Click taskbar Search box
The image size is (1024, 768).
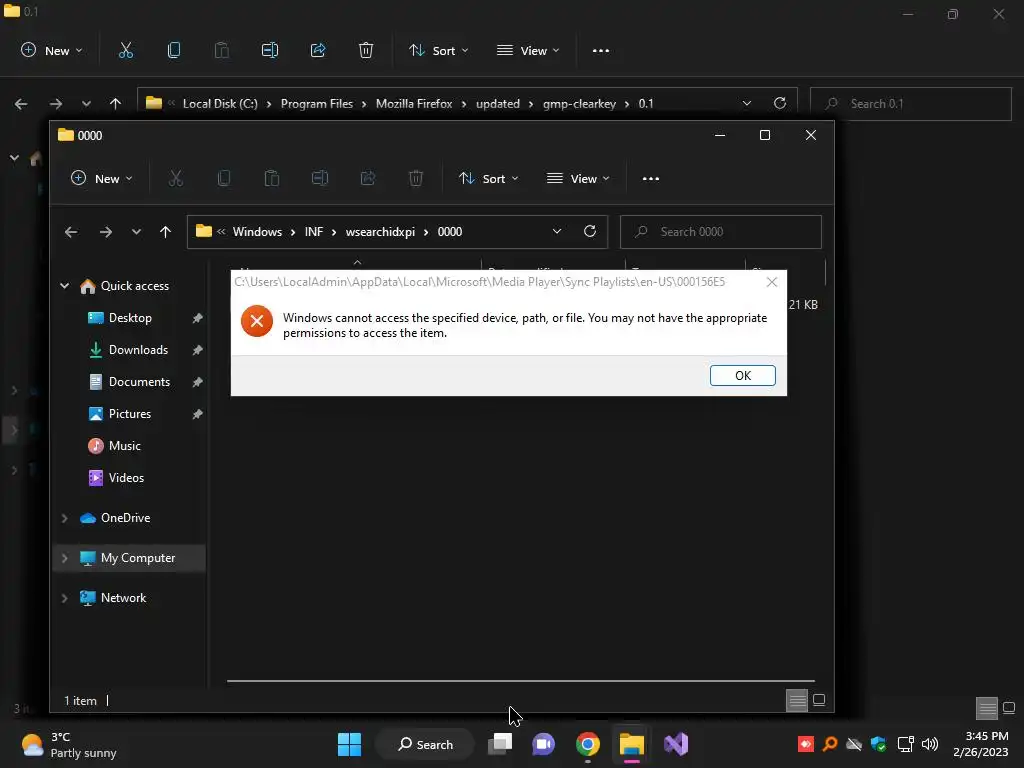(x=425, y=744)
